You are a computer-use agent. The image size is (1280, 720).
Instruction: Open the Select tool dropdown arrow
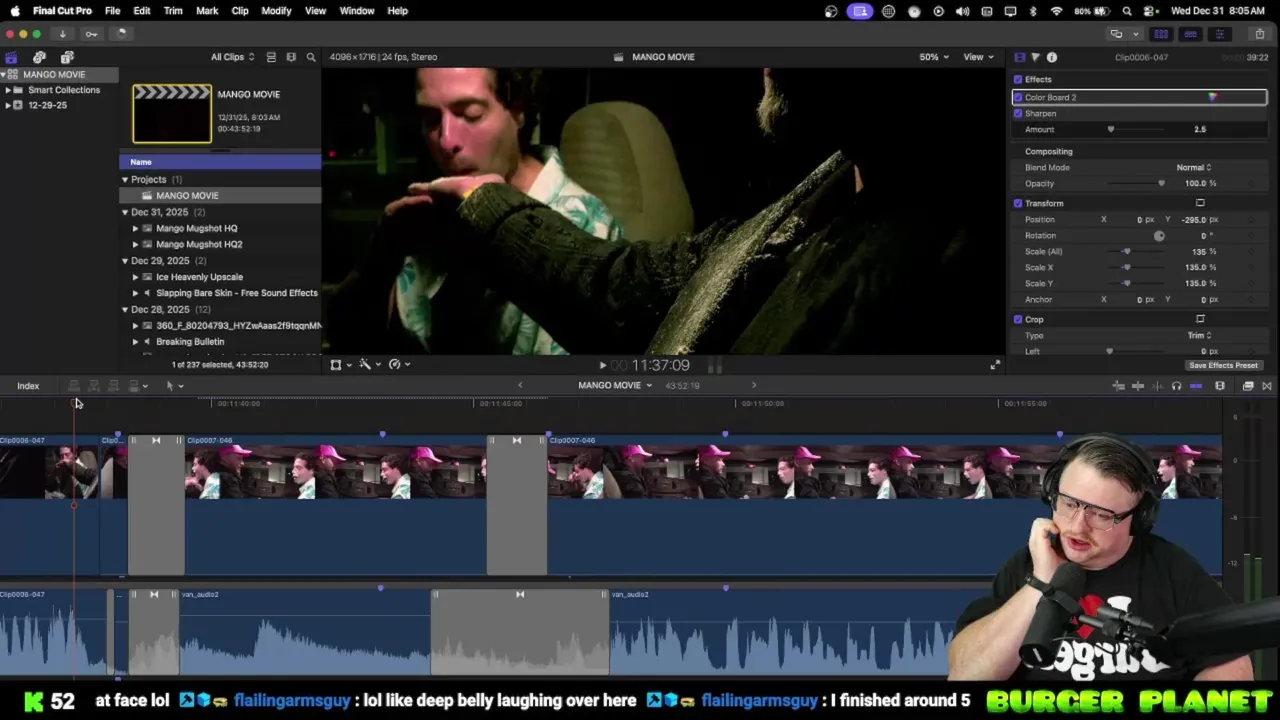pyautogui.click(x=181, y=386)
